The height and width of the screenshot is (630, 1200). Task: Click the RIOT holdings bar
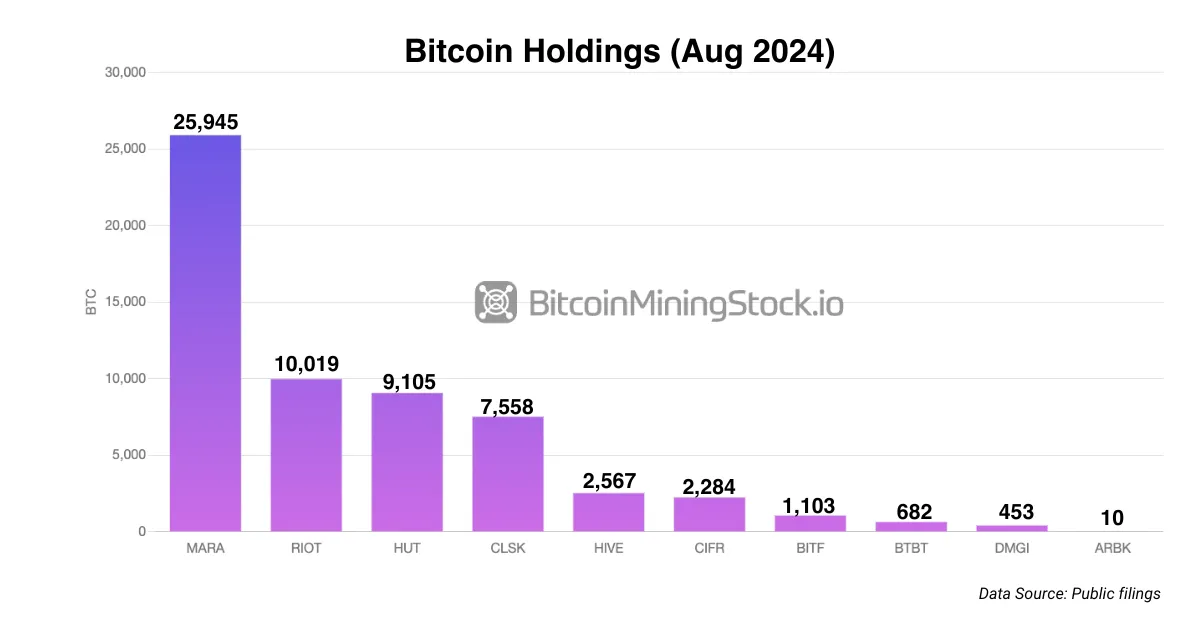[306, 455]
